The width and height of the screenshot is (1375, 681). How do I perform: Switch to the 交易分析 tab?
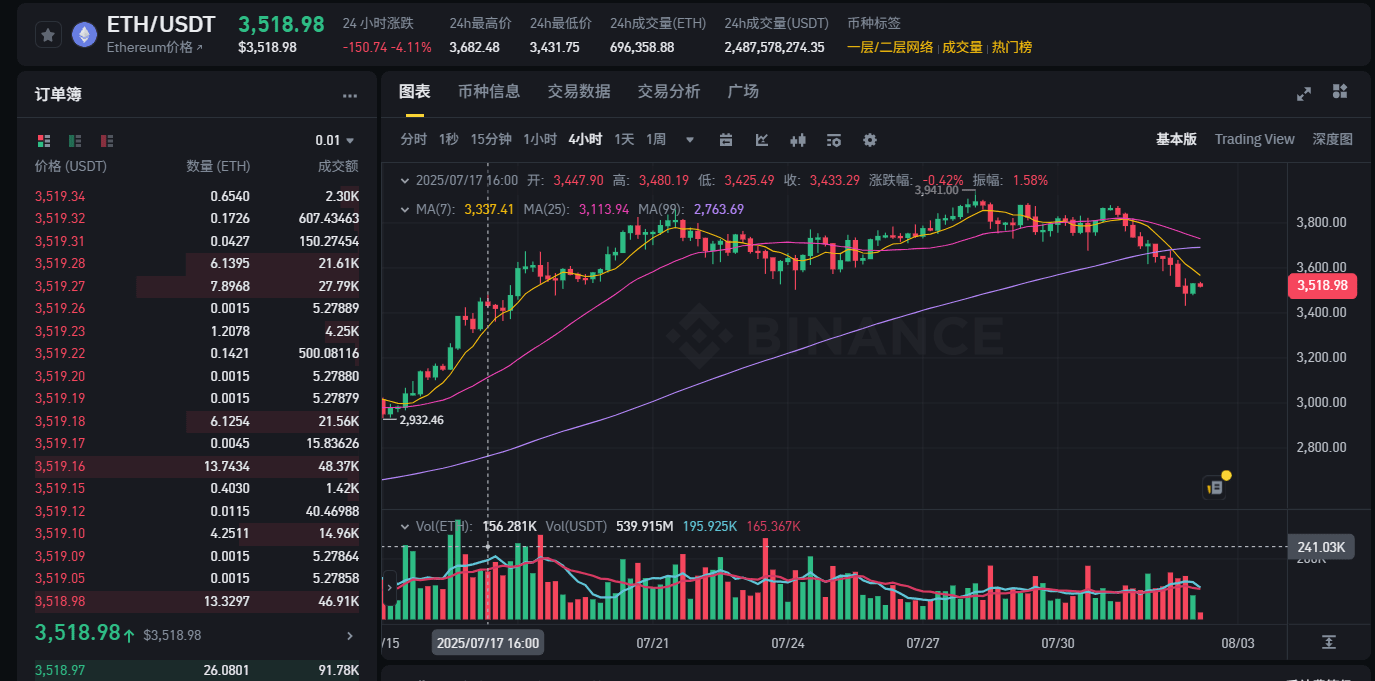coord(669,91)
